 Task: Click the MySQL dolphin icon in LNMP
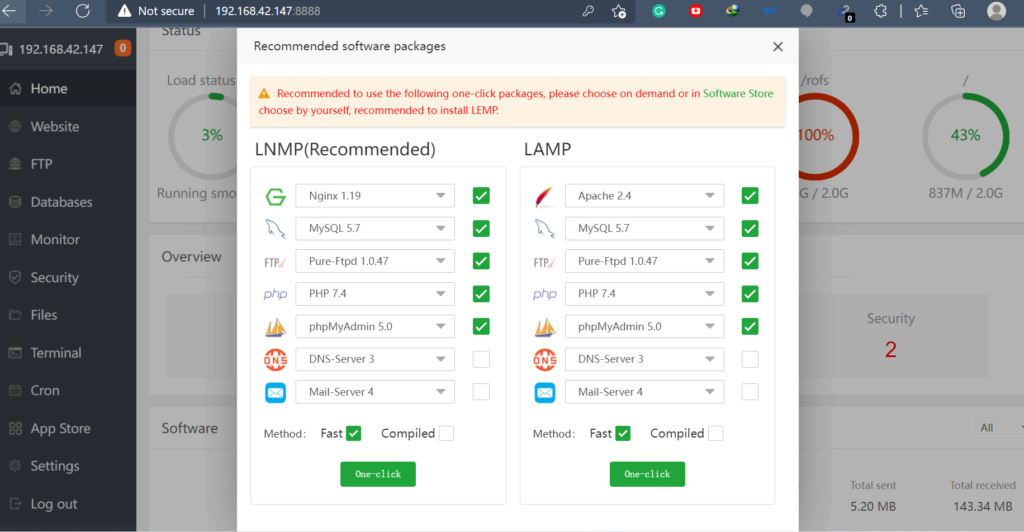(276, 228)
